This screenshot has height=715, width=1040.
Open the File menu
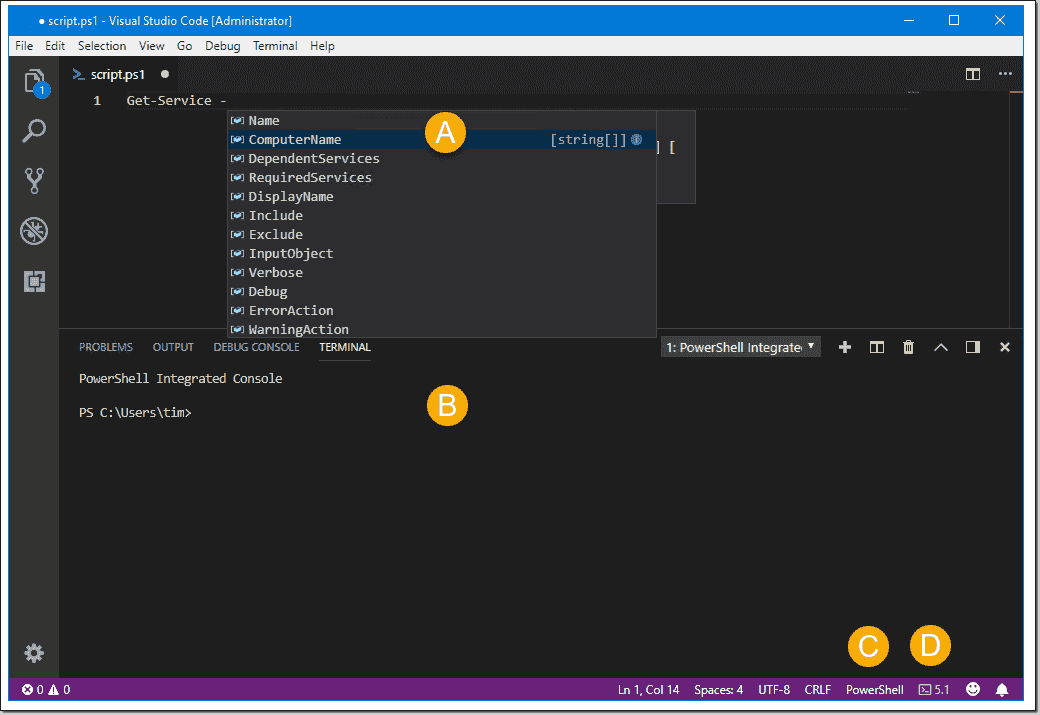[x=24, y=46]
